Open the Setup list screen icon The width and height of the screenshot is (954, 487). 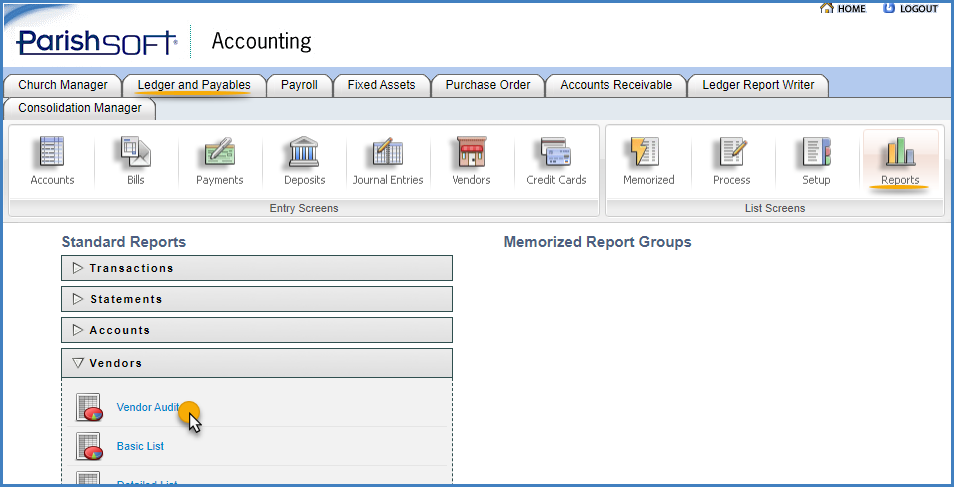[816, 152]
